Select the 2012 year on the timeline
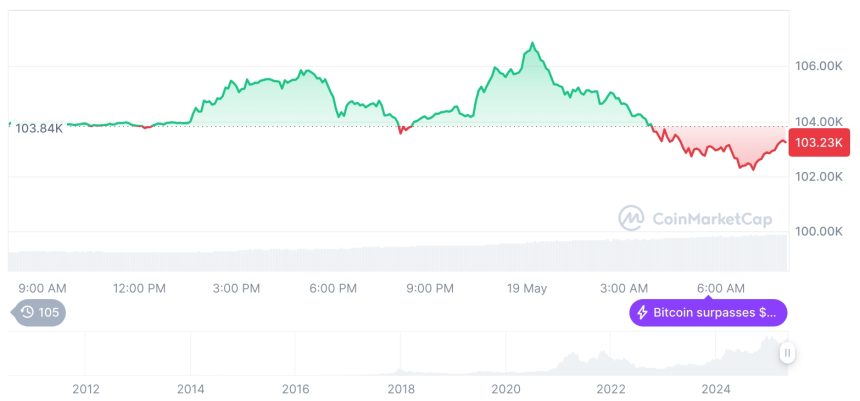860x401 pixels. pos(86,388)
